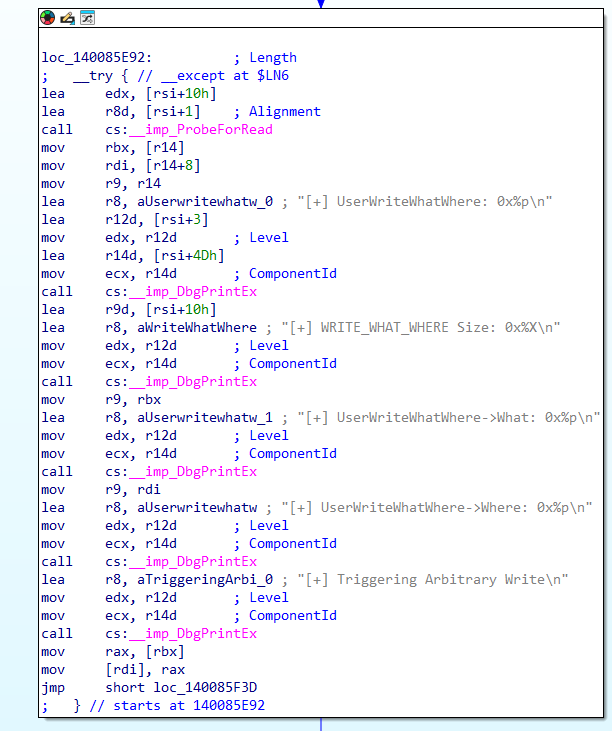This screenshot has width=612, height=731.
Task: Click the 'edx, [rsi+10h]' operand
Action: [160, 94]
